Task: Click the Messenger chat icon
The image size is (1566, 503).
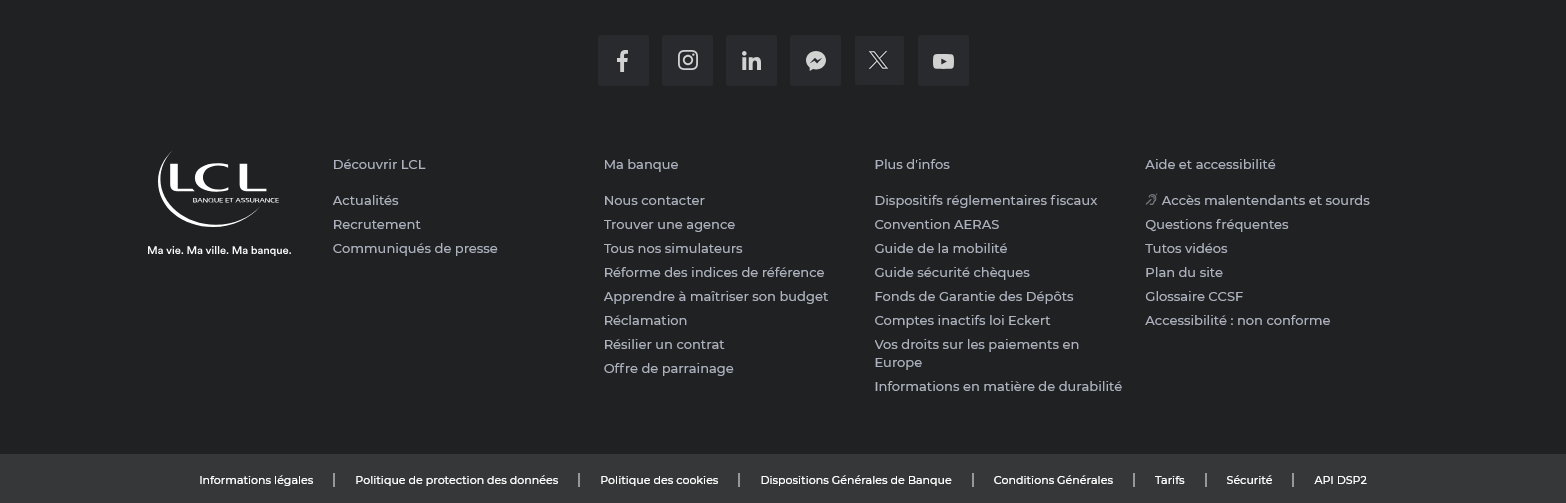Action: 815,61
